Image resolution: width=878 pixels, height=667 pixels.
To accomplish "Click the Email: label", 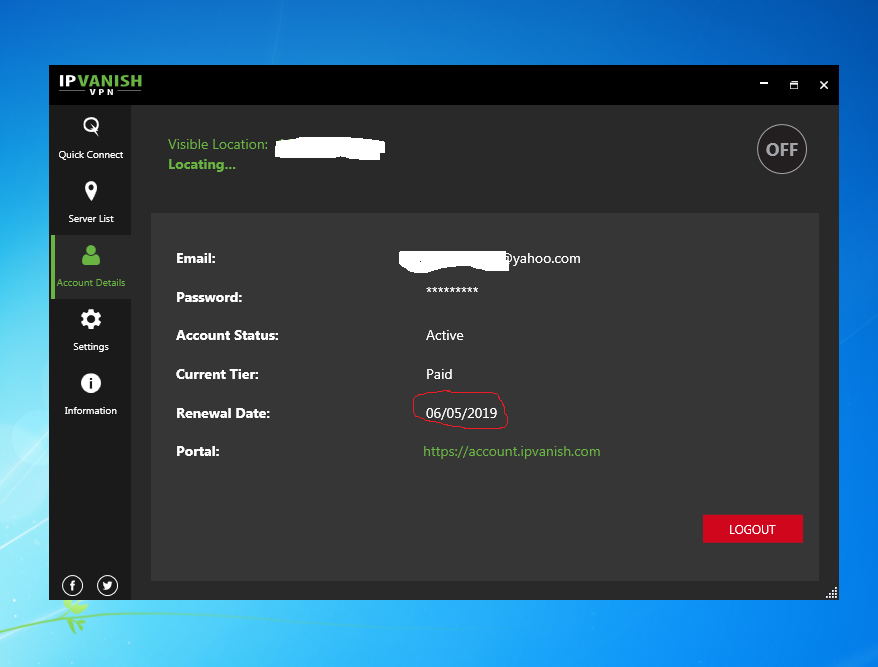I will (195, 258).
